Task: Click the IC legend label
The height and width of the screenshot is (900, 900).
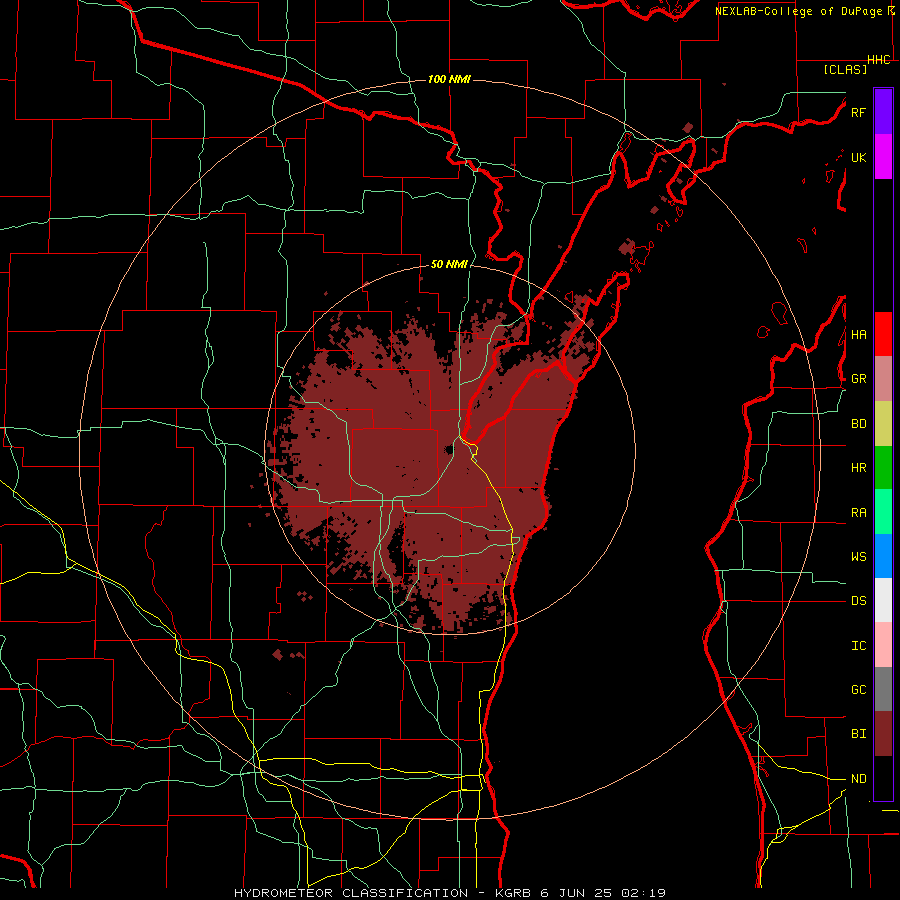Action: coord(858,646)
